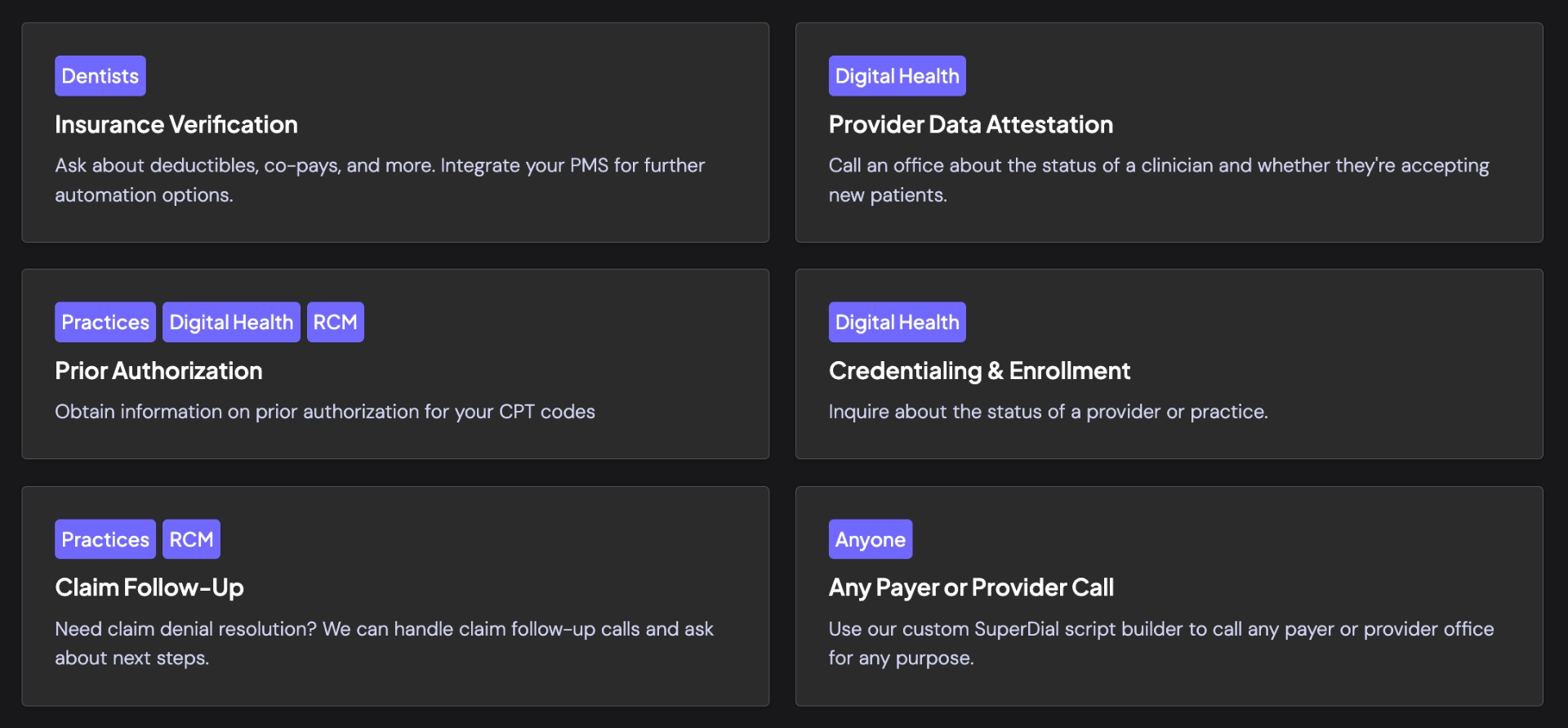Click the RCM tag on Prior Authorization card
1568x728 pixels.
click(336, 322)
